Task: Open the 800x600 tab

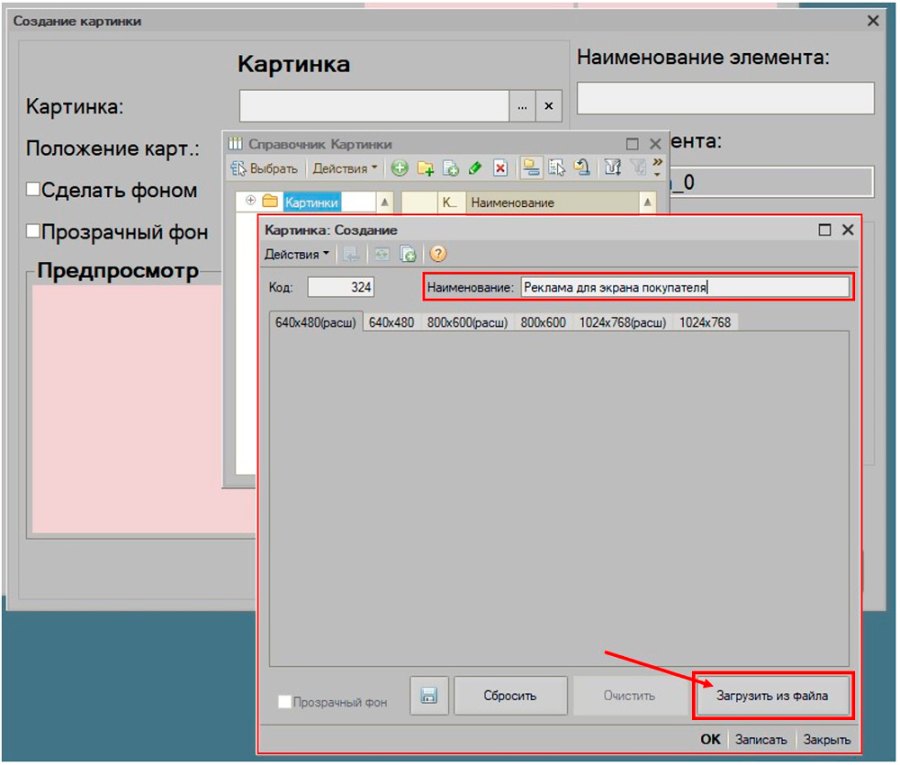Action: coord(543,323)
